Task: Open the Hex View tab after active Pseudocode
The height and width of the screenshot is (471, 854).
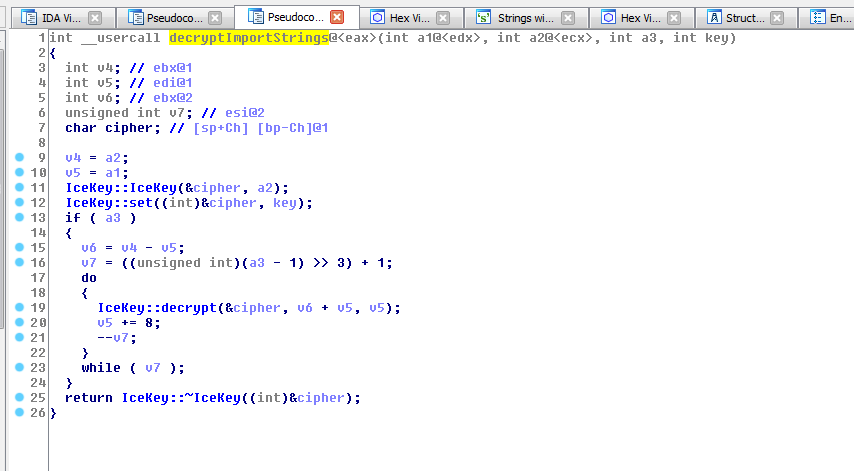Action: pos(409,18)
